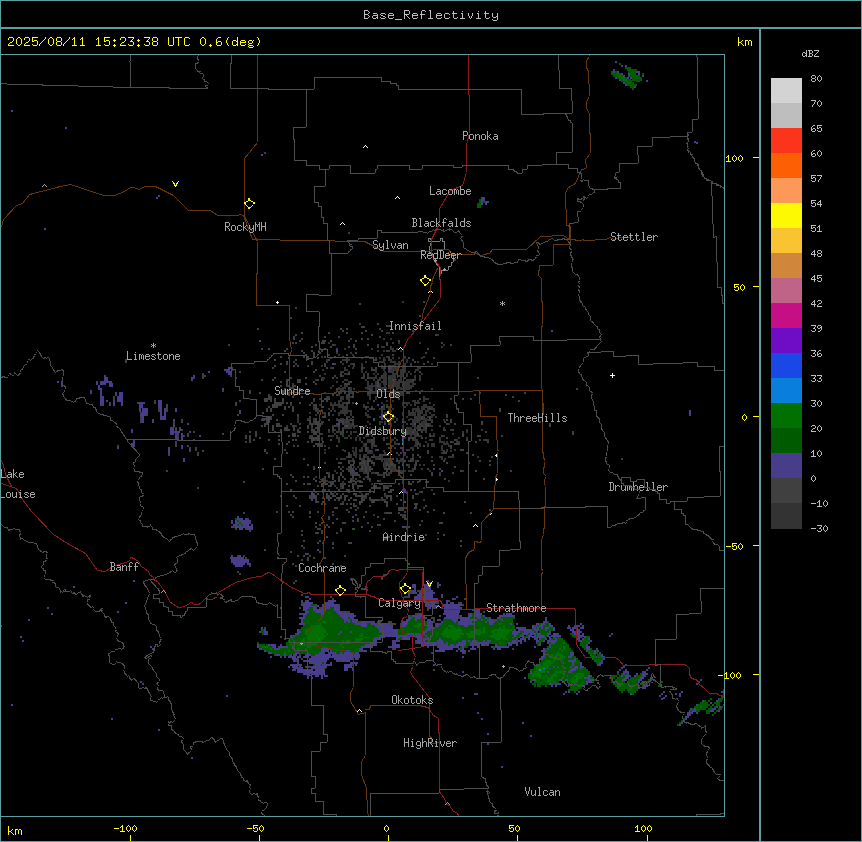
Task: Select the Ponoka city label
Action: (480, 136)
